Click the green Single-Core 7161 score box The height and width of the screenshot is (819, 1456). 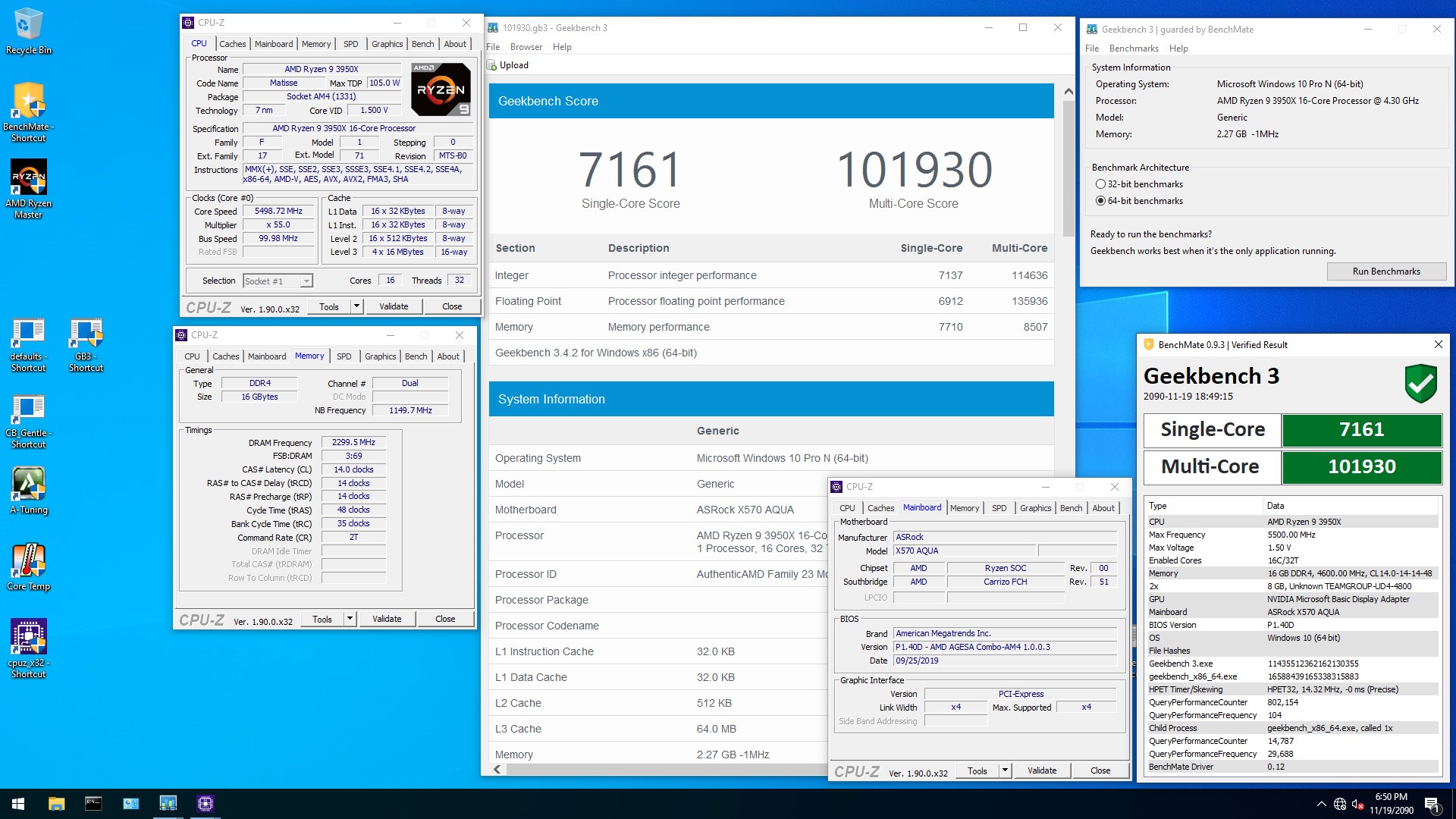(x=1362, y=430)
